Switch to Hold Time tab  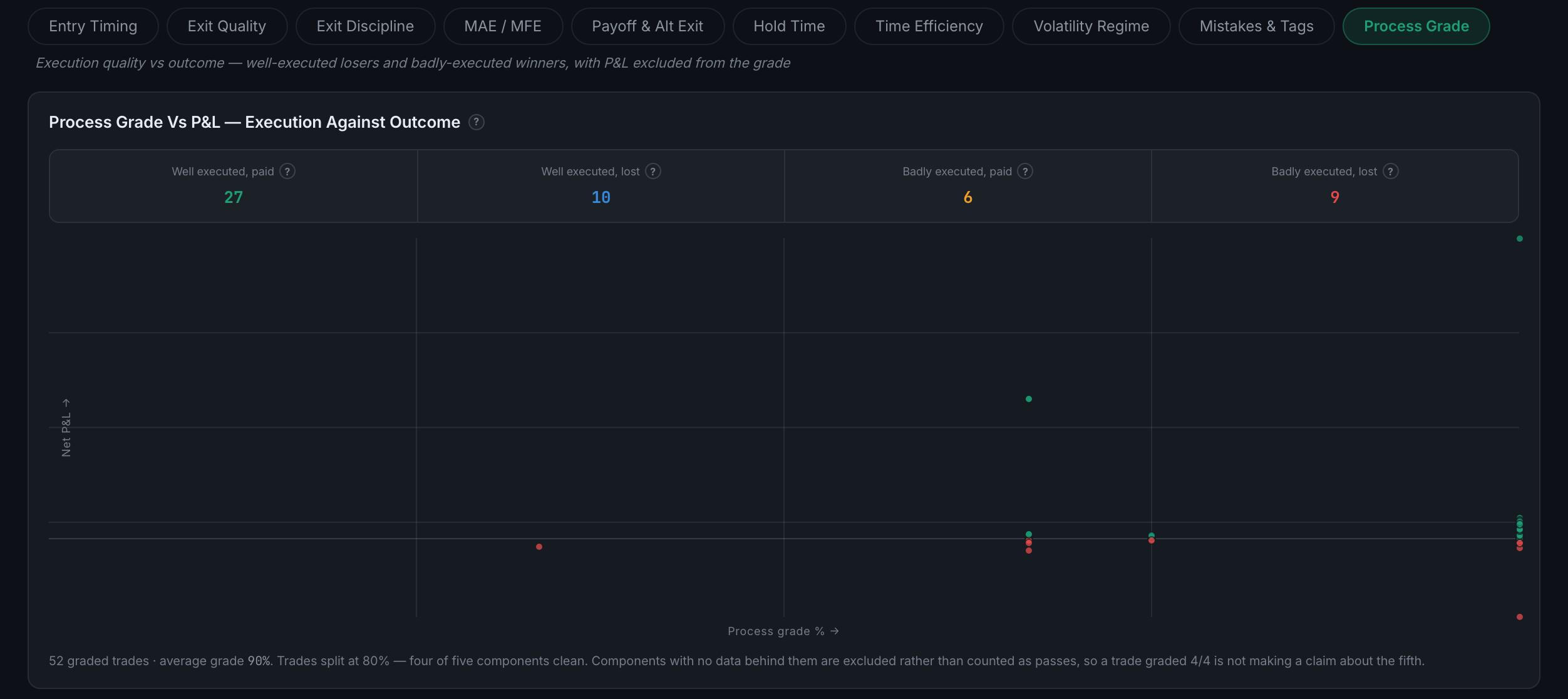789,26
